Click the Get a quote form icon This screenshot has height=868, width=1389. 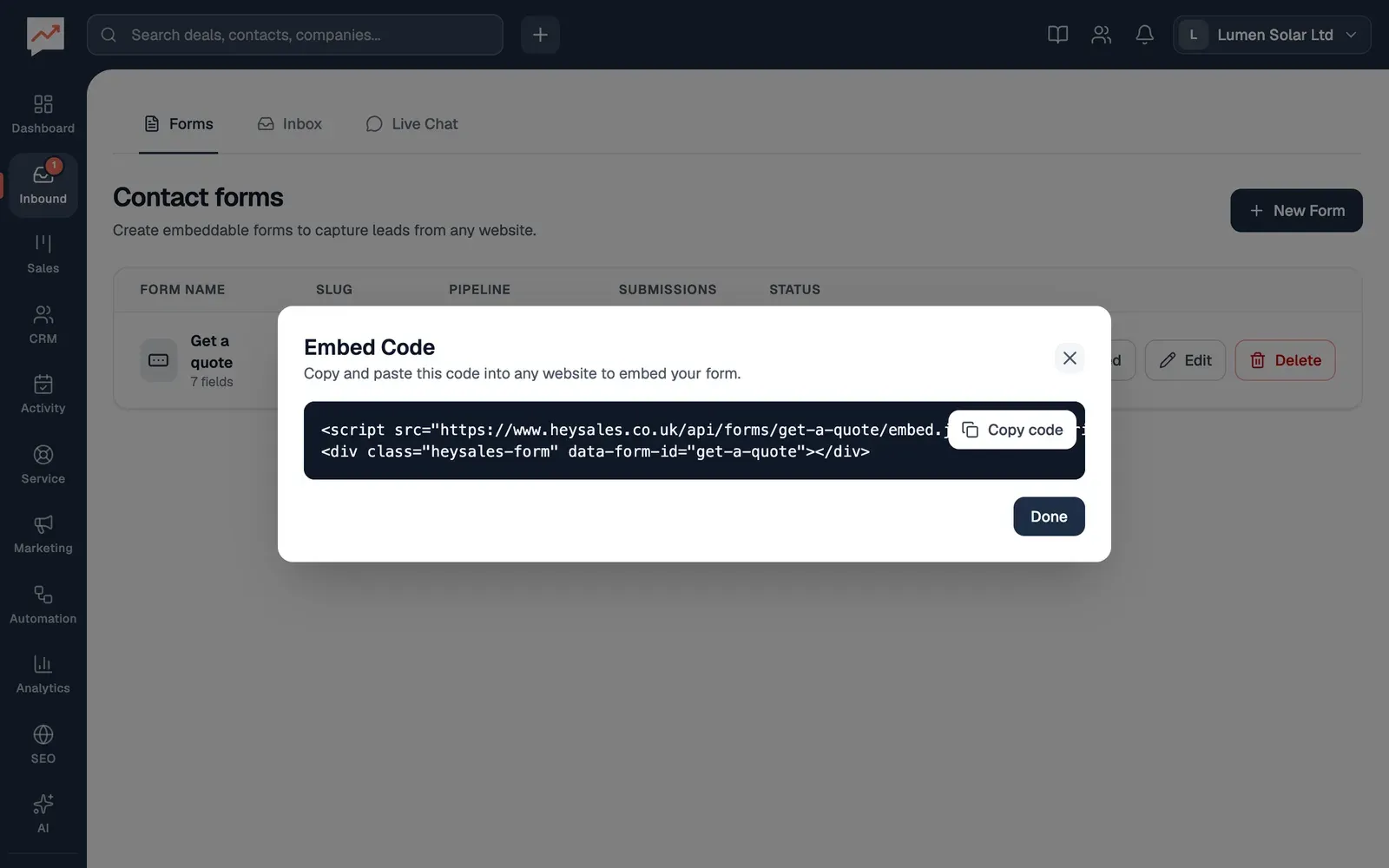pyautogui.click(x=159, y=360)
